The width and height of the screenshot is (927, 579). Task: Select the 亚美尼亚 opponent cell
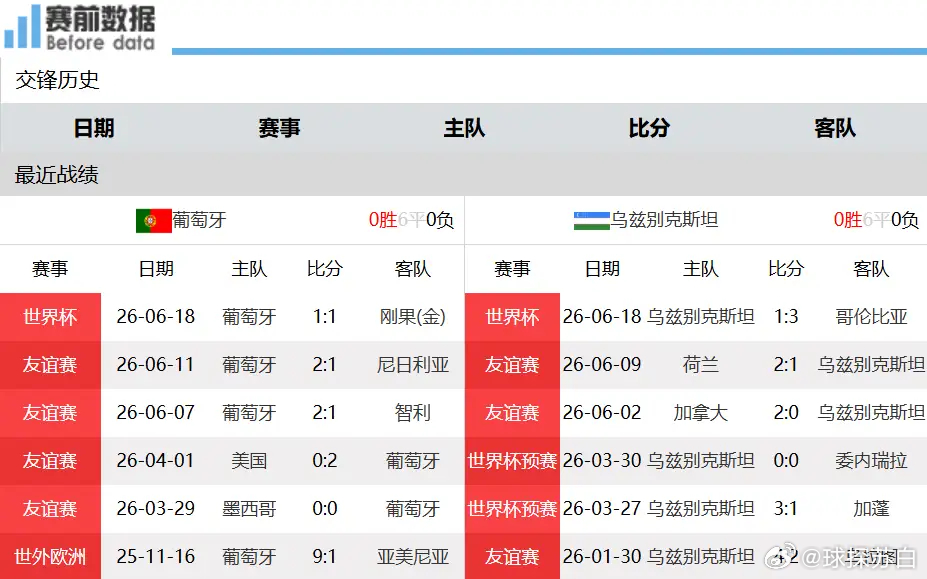pos(413,557)
